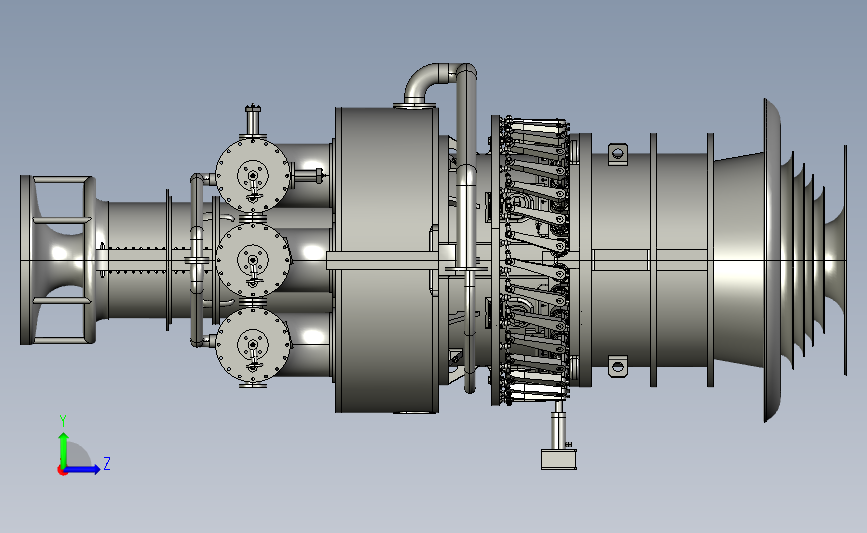Click the green Y axis of the triad
Screen dimensions: 867x533
pos(63,450)
